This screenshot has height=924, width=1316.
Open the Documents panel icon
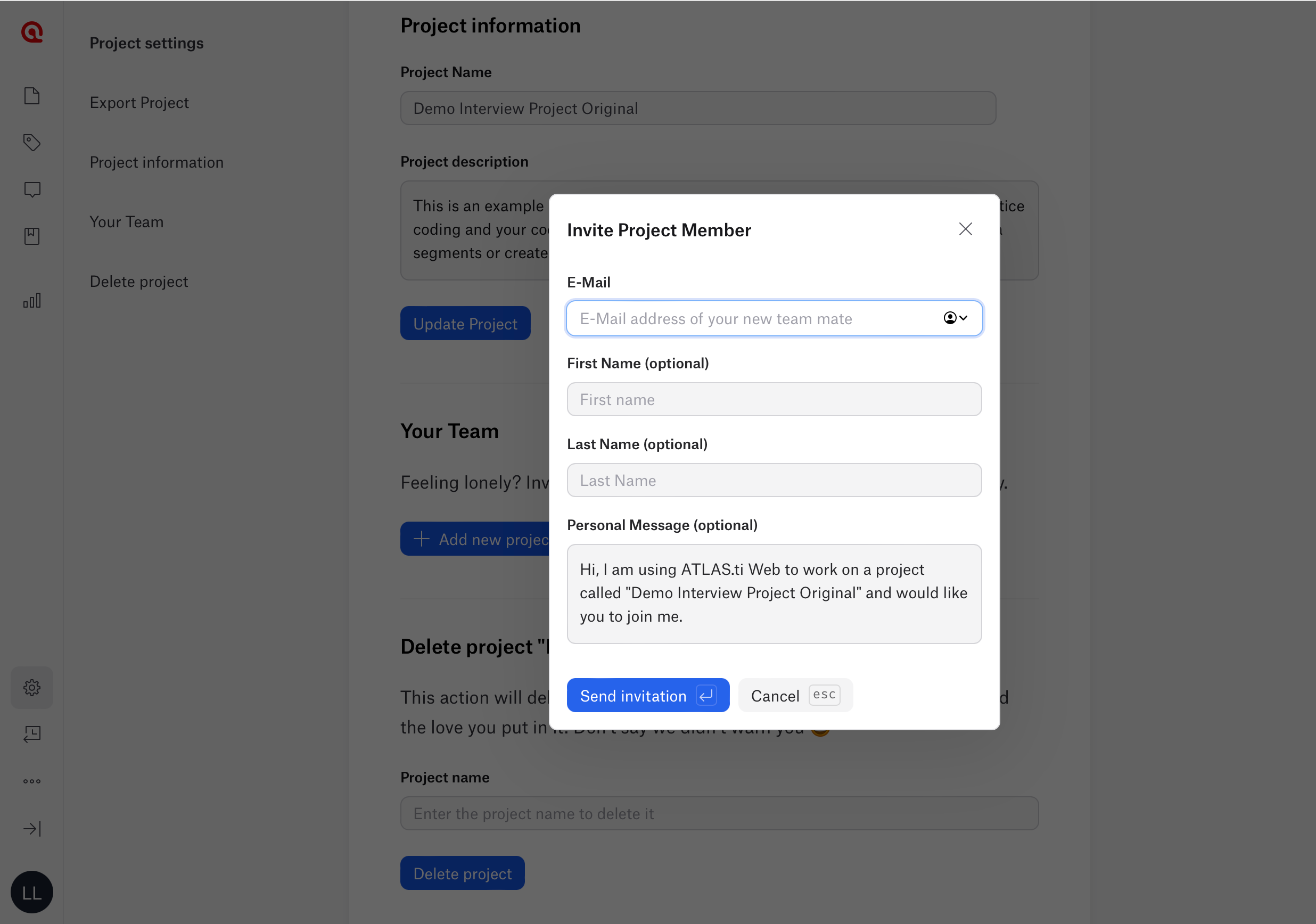(31, 96)
